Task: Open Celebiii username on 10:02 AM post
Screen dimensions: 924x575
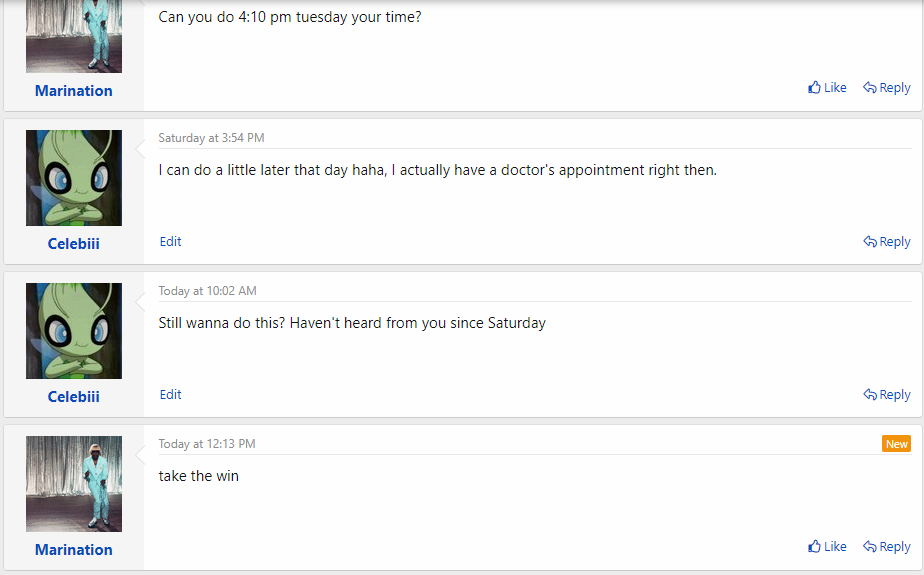Action: click(x=74, y=397)
